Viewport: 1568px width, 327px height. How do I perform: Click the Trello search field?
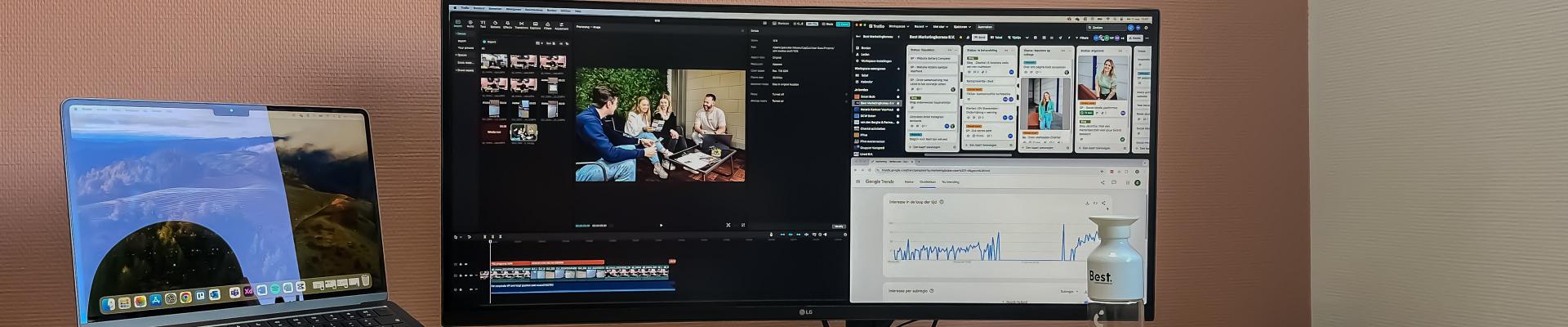tap(1107, 28)
